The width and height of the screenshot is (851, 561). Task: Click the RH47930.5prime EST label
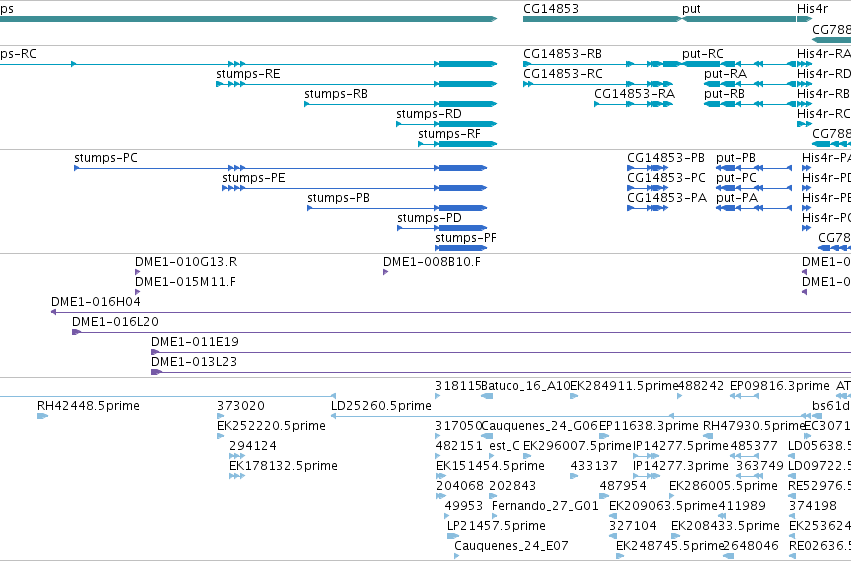point(754,426)
